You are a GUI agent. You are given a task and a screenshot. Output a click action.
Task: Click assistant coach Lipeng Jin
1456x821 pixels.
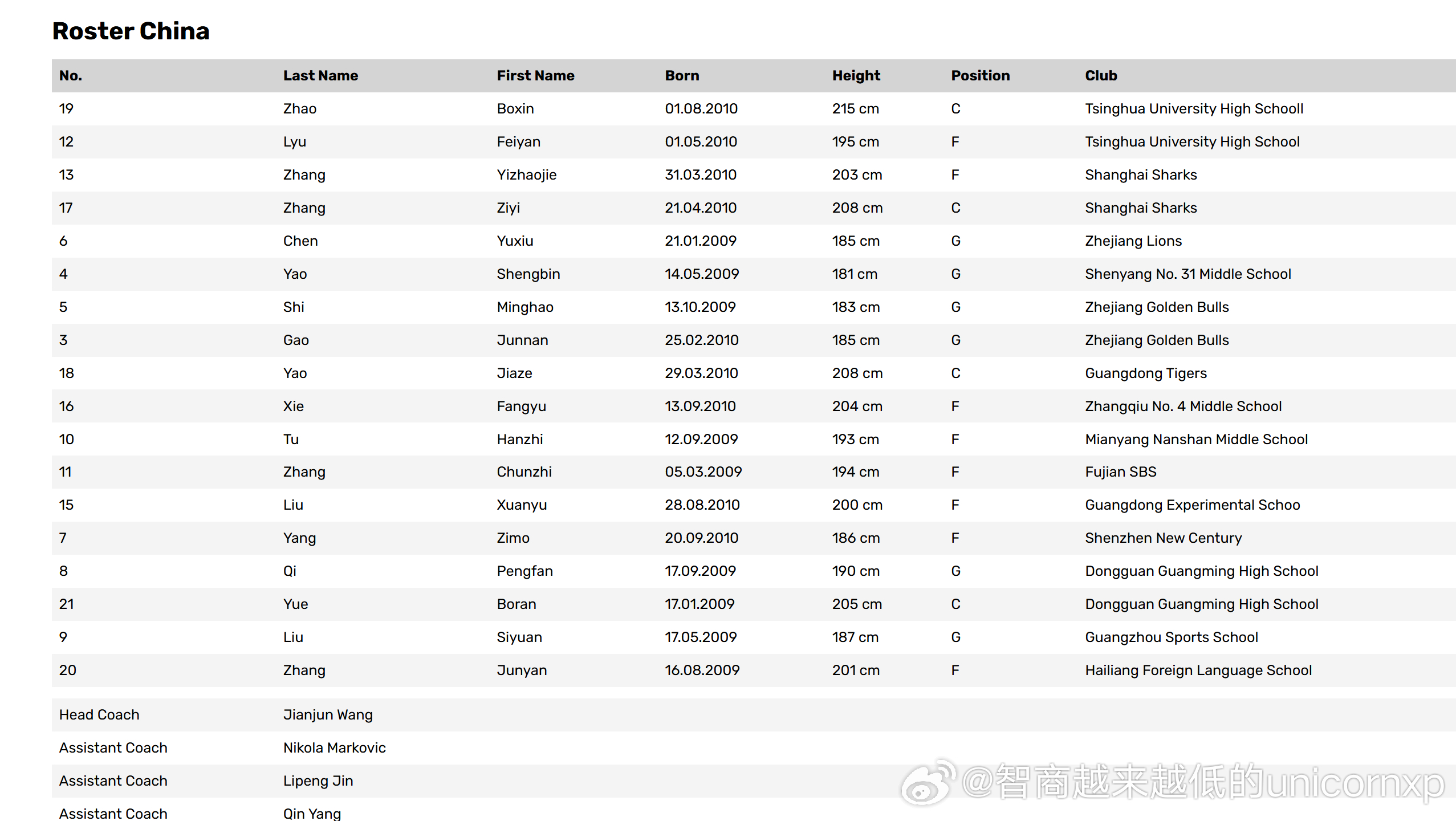pyautogui.click(x=318, y=781)
